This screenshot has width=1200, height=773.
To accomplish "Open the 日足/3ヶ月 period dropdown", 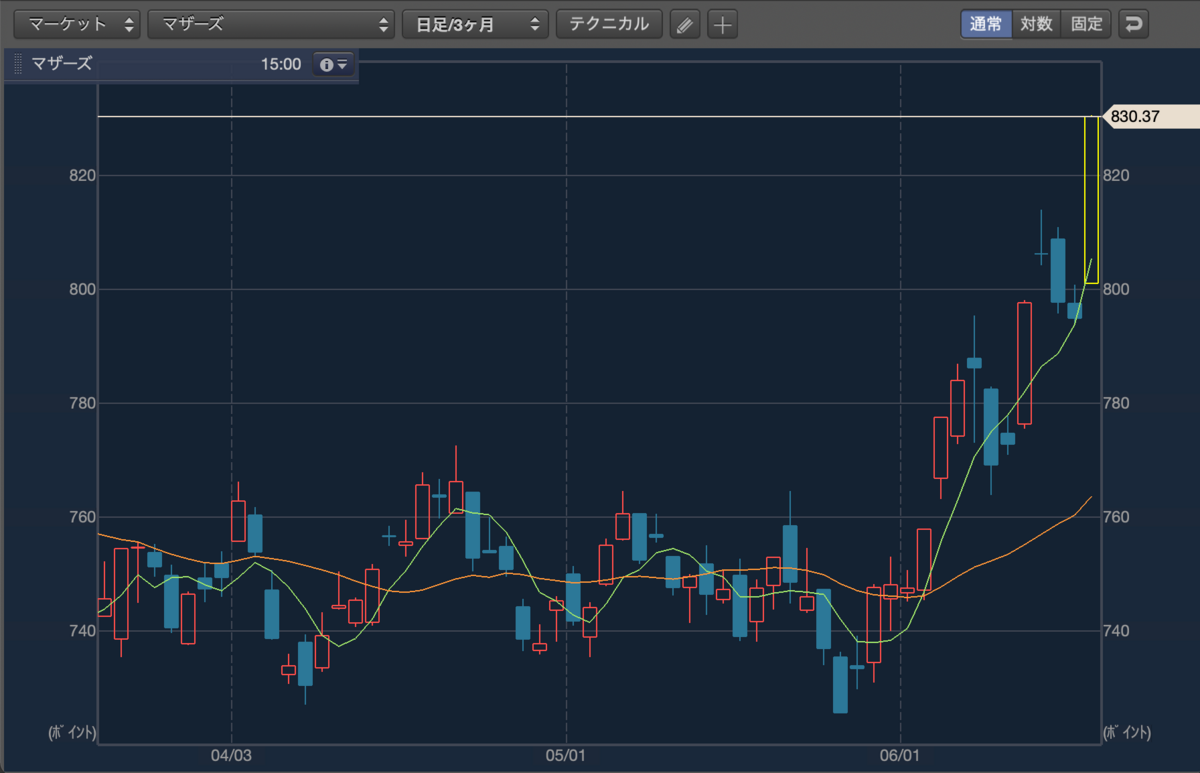I will 475,24.
